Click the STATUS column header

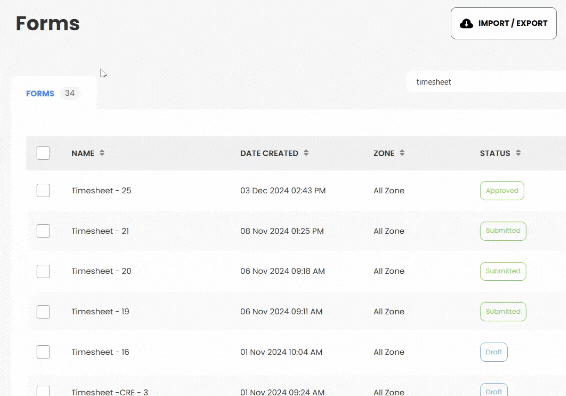pos(495,153)
